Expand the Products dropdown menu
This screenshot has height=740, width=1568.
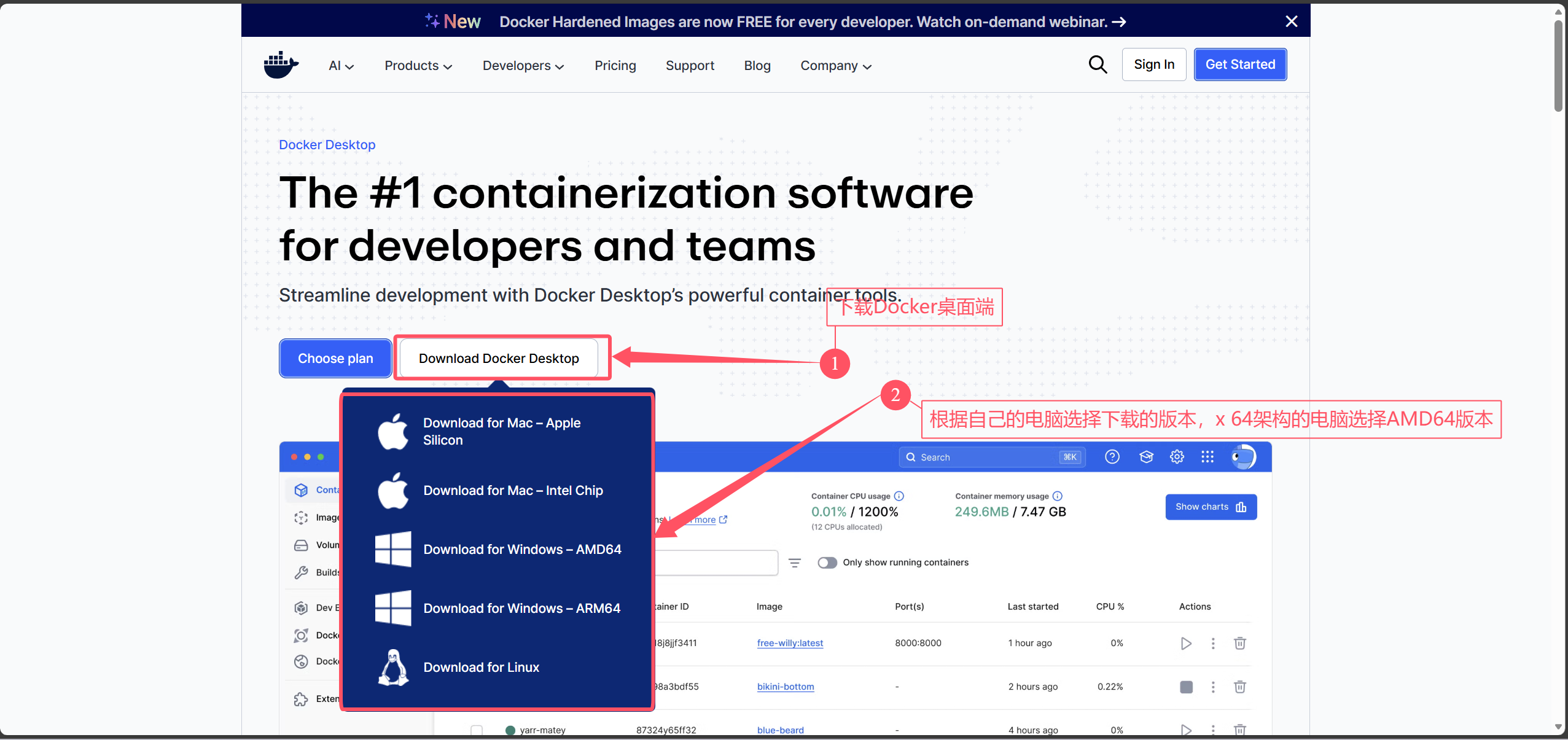[418, 66]
